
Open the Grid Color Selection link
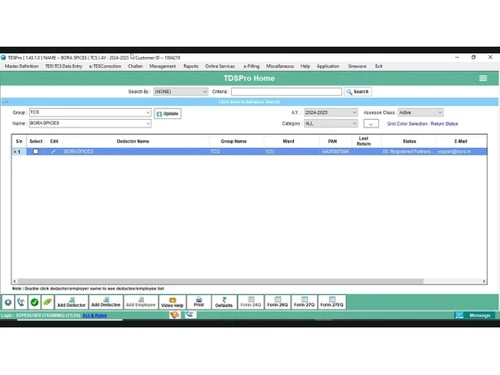pos(407,124)
